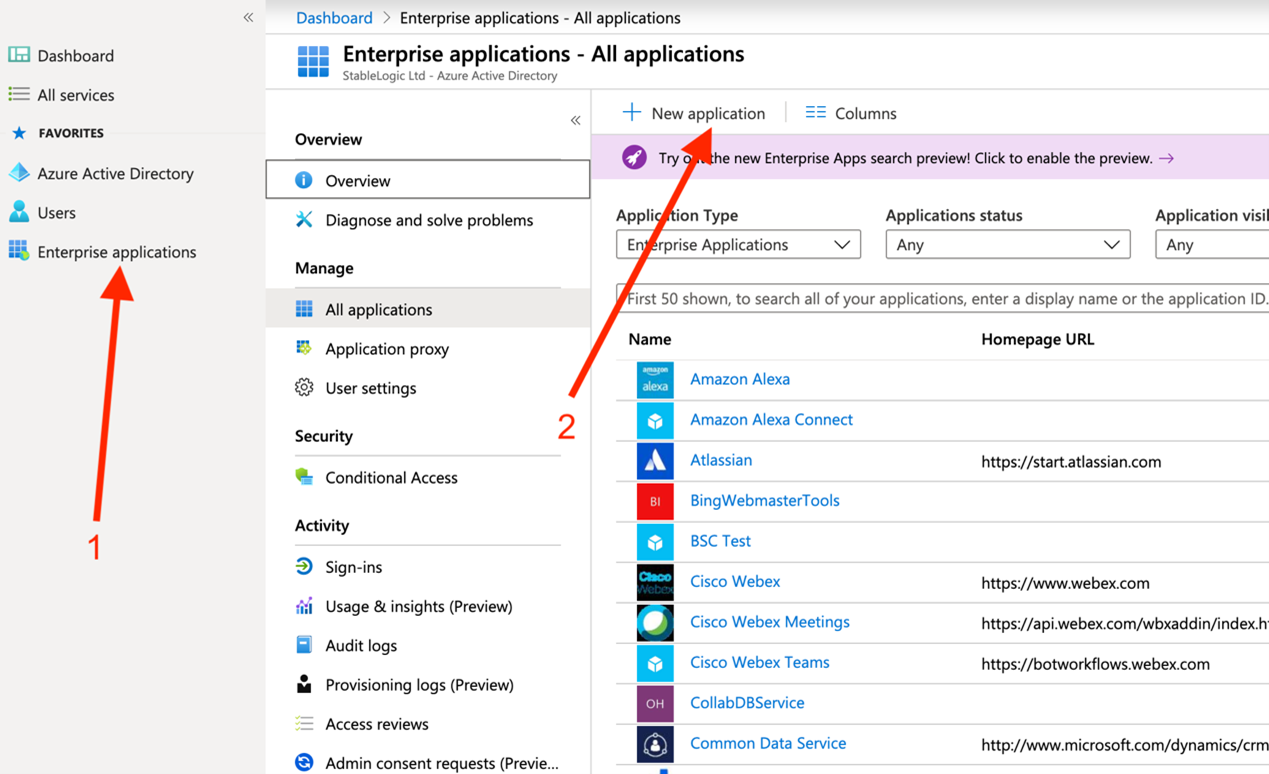
Task: Click the Dashboard icon in left sidebar
Action: 19,55
